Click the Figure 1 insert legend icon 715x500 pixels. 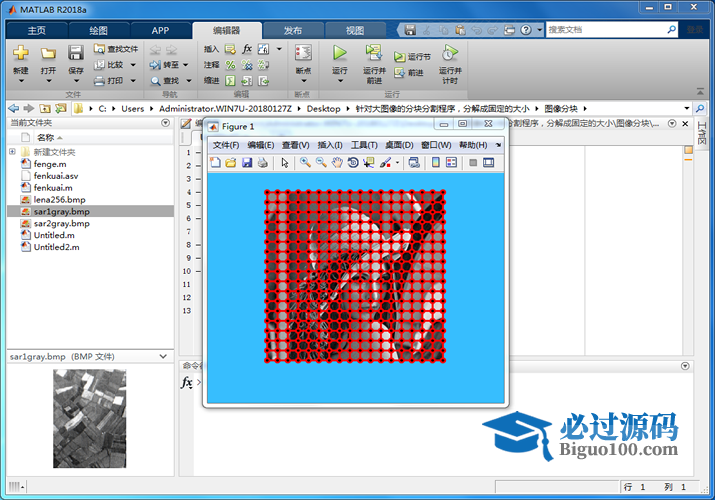click(451, 163)
